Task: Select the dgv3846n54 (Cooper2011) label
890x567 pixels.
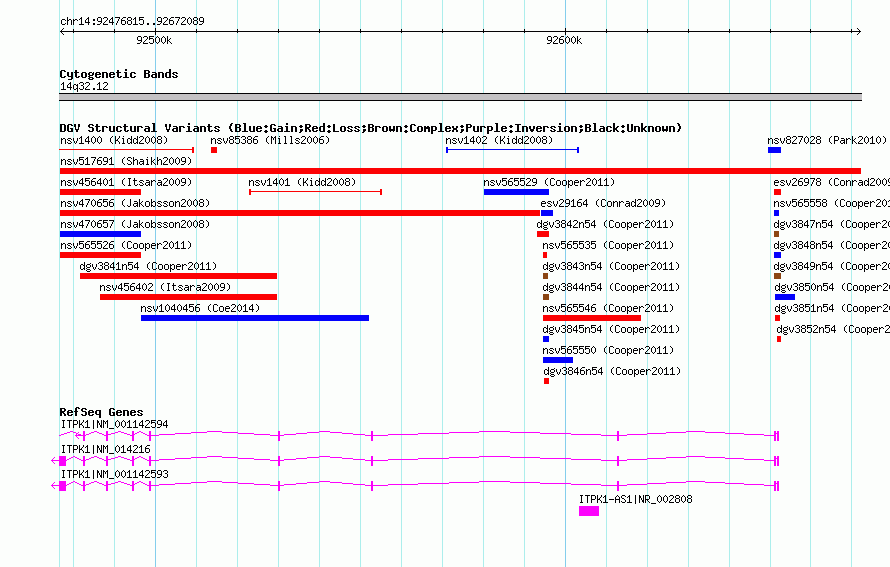Action: coord(612,371)
